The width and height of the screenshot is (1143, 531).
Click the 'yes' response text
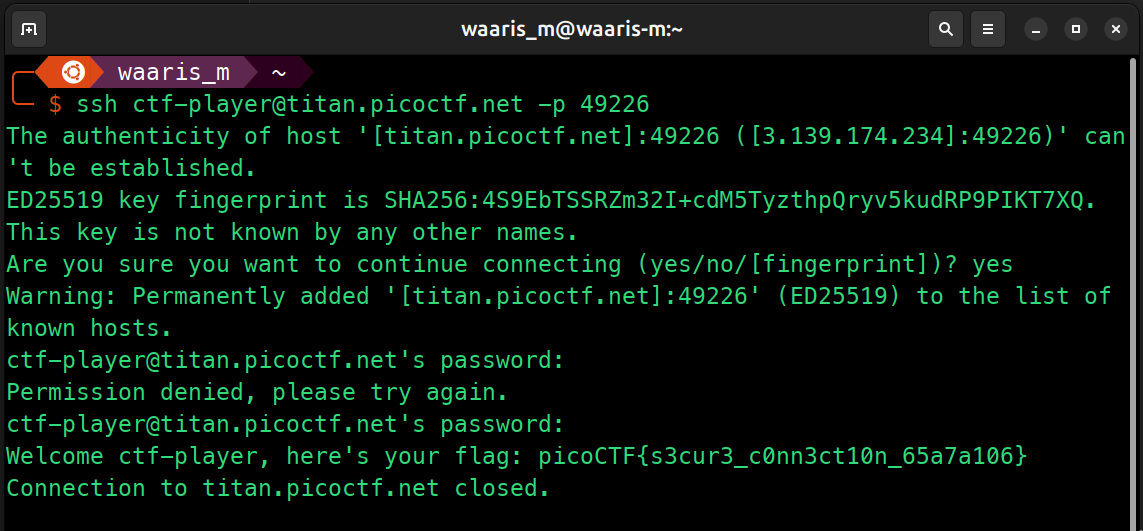click(x=992, y=264)
